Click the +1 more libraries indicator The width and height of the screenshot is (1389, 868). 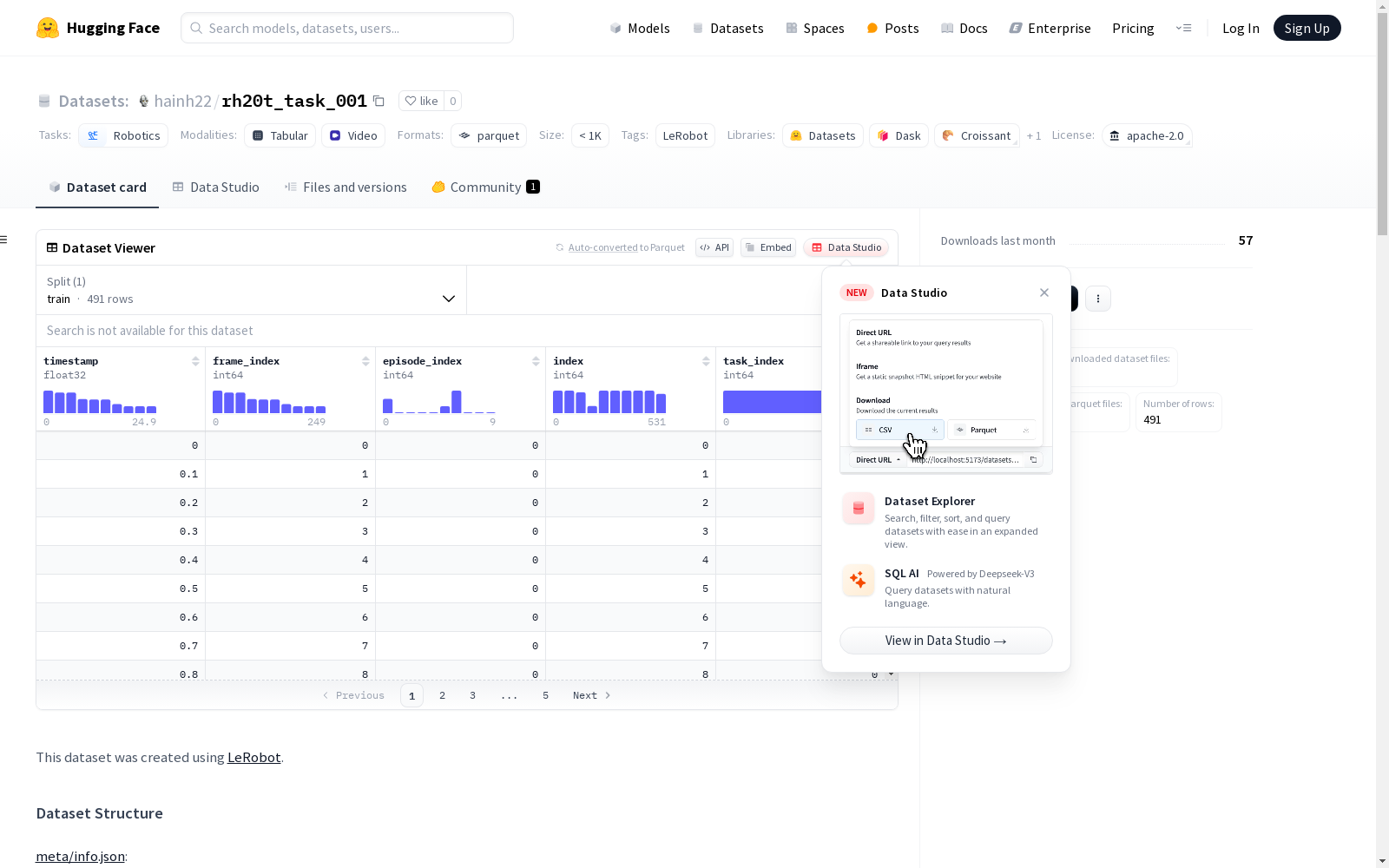pyautogui.click(x=1034, y=136)
